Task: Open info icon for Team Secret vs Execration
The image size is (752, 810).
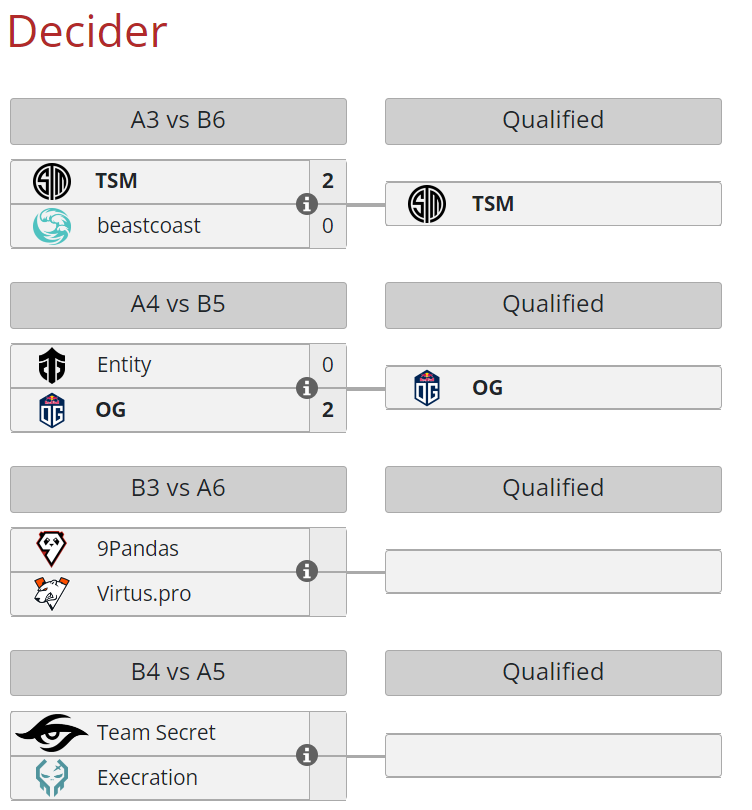Action: pyautogui.click(x=307, y=755)
